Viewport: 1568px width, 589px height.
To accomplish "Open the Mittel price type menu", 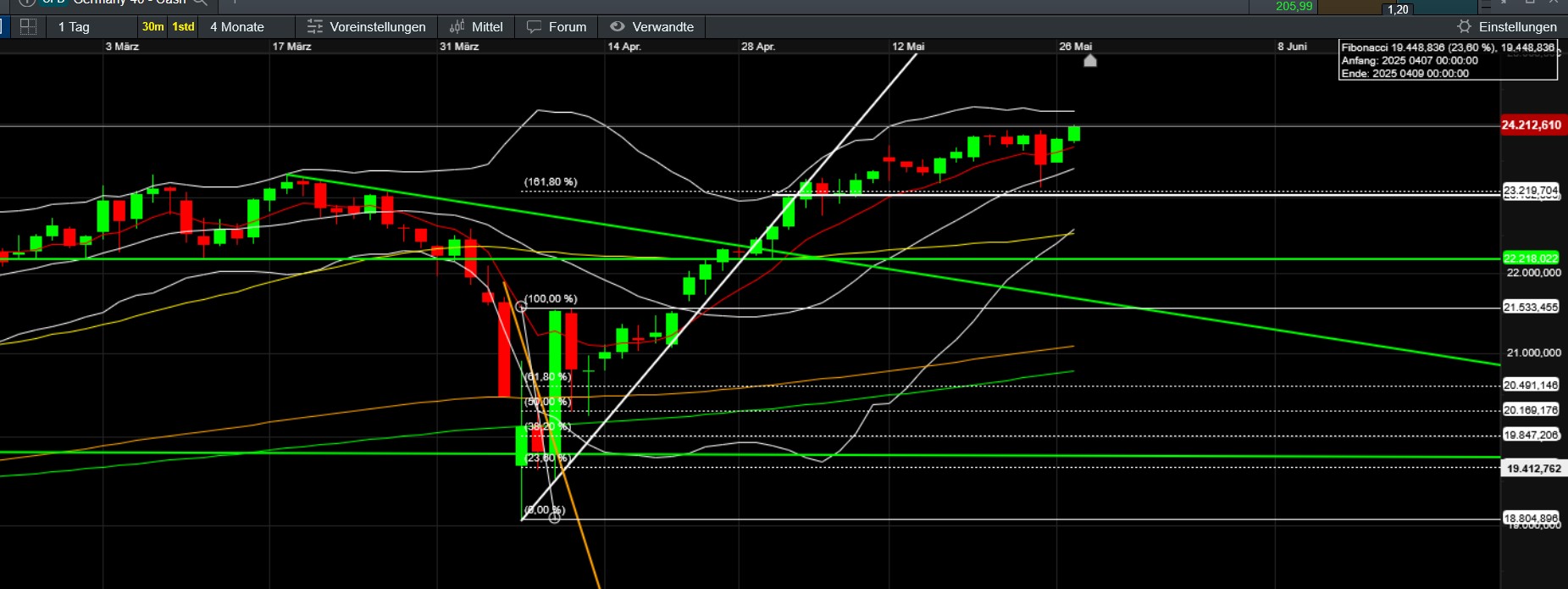I will pos(476,27).
